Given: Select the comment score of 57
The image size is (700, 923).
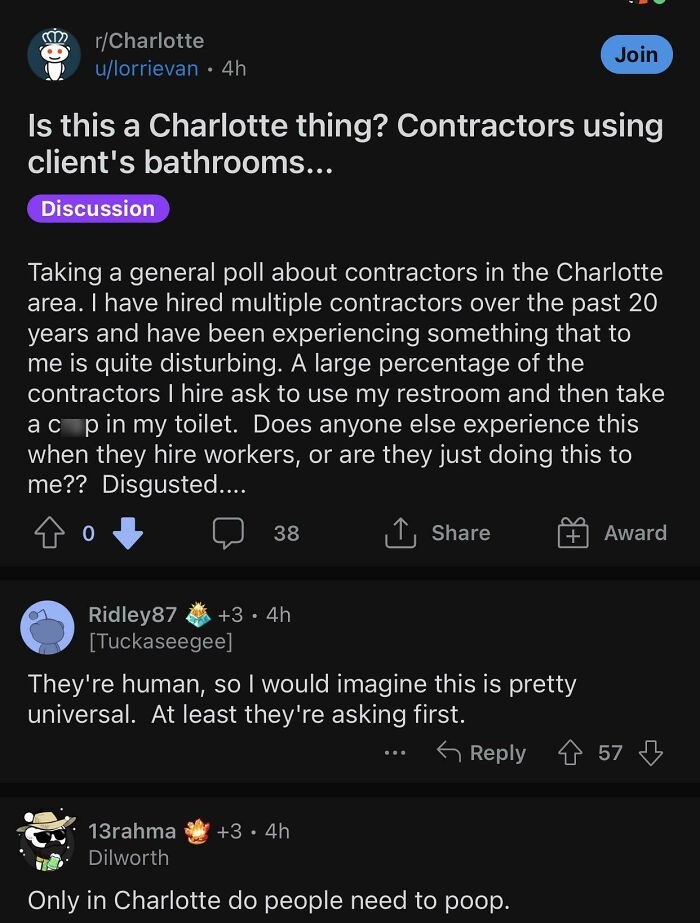Looking at the screenshot, I should (610, 753).
